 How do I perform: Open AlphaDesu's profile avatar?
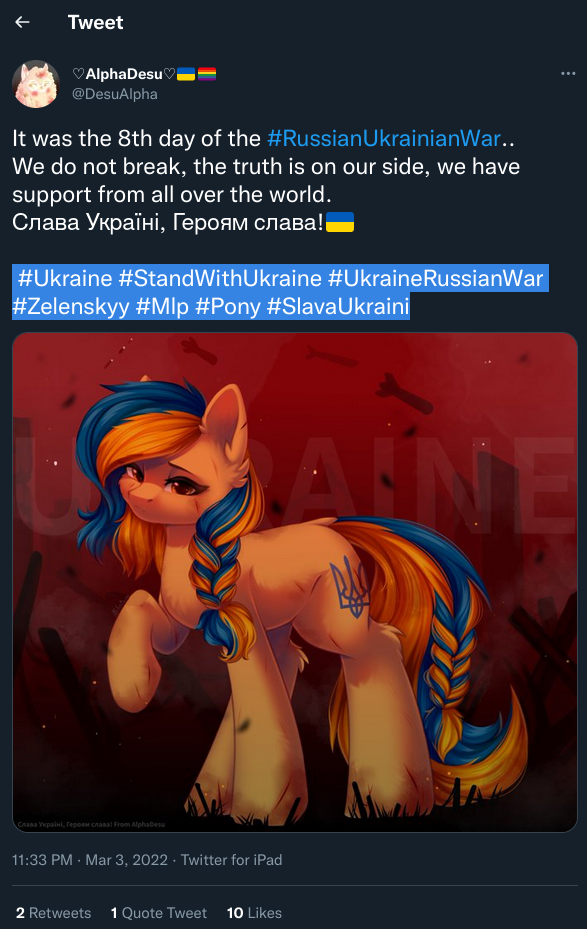click(36, 84)
